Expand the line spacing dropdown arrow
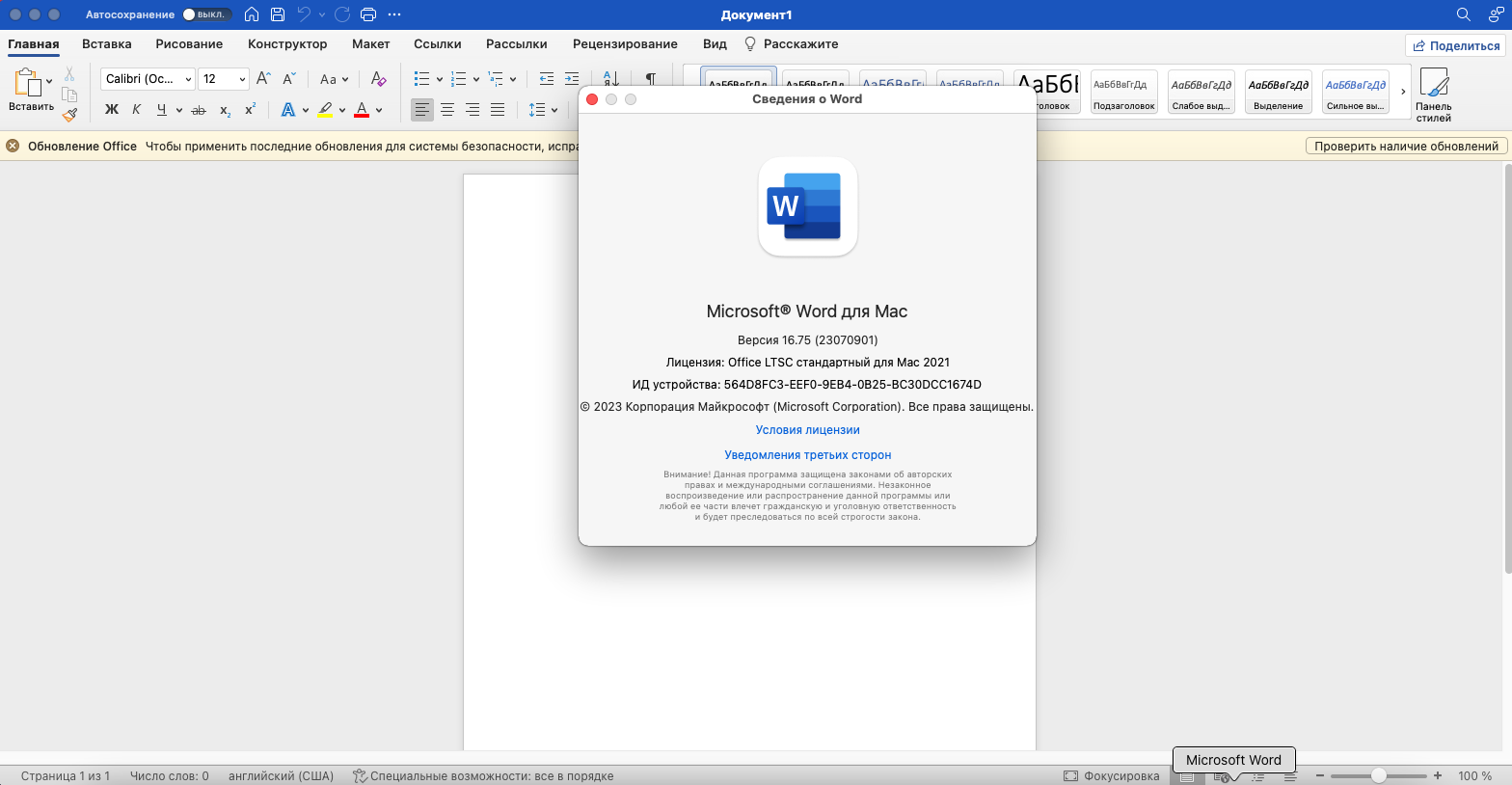 tap(554, 110)
